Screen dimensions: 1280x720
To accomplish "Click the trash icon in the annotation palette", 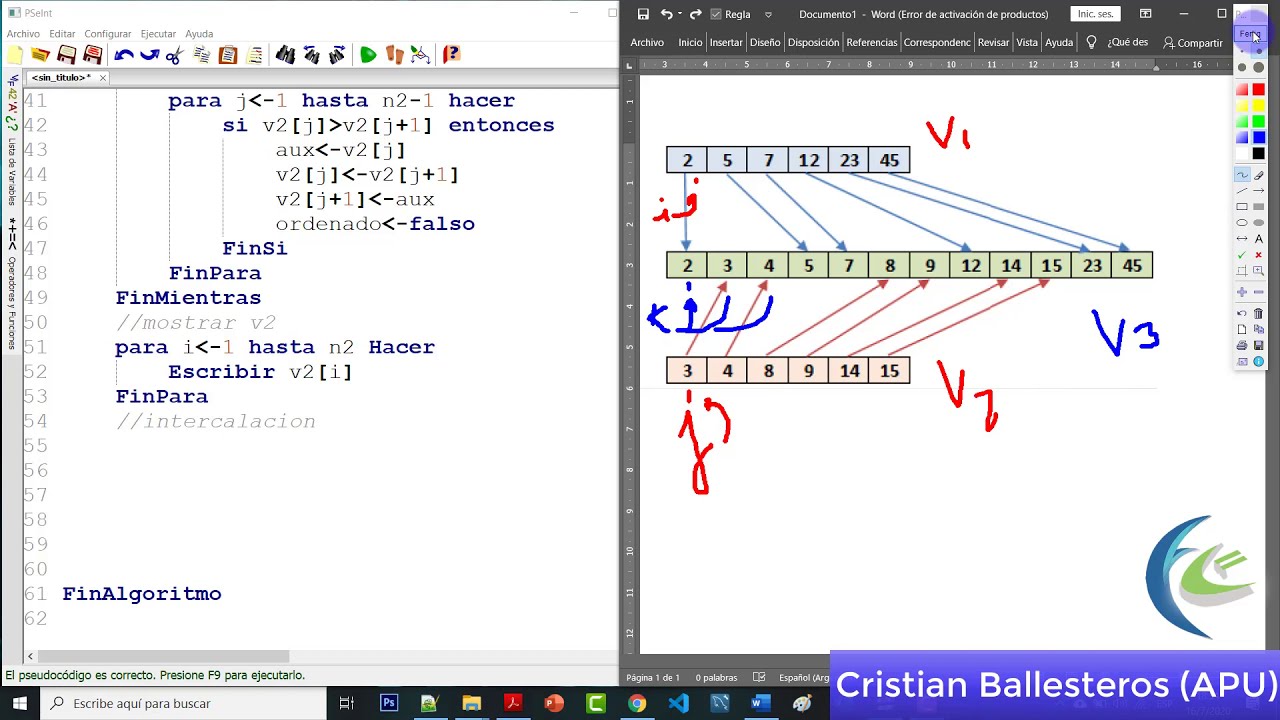I will tap(1258, 313).
